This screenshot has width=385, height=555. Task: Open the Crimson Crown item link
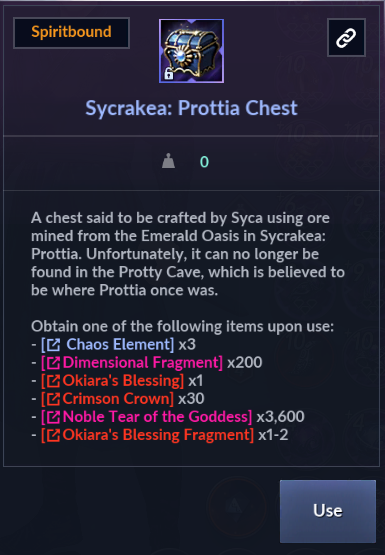click(107, 399)
